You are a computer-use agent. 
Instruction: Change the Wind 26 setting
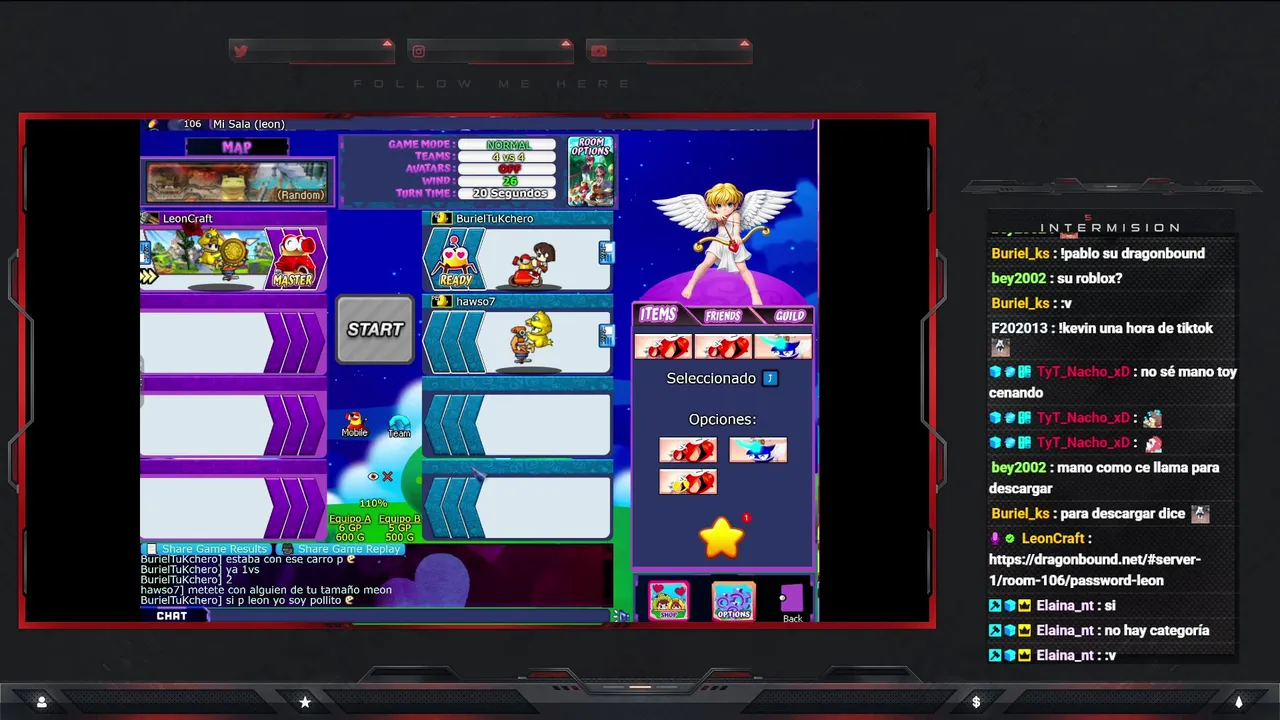point(508,181)
